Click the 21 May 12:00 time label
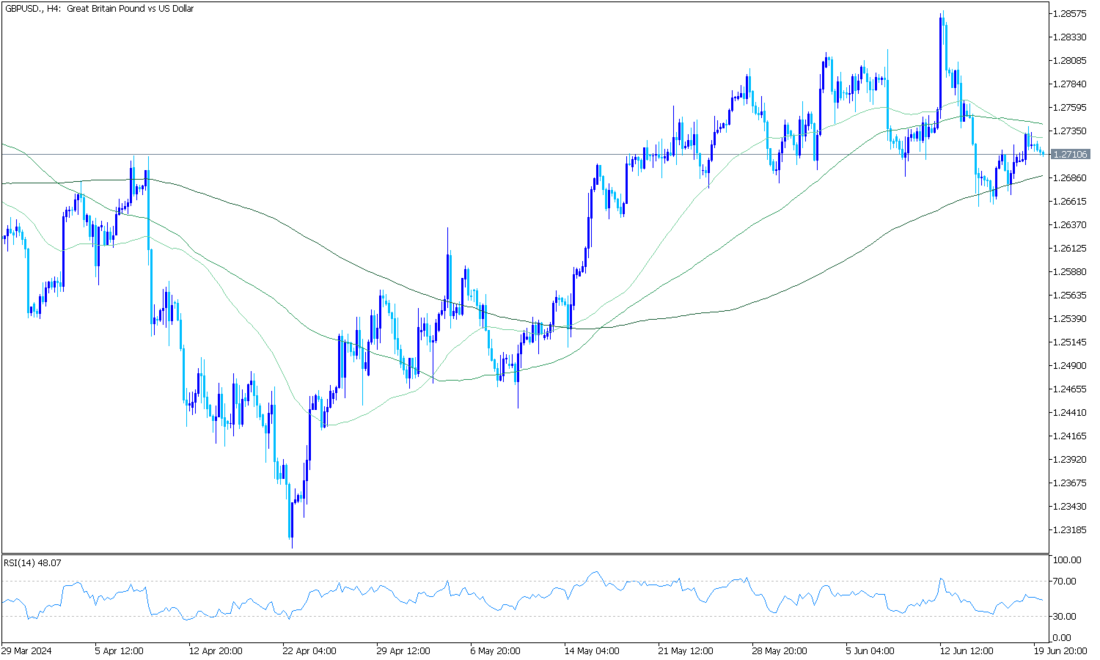The image size is (1100, 660). coord(686,652)
